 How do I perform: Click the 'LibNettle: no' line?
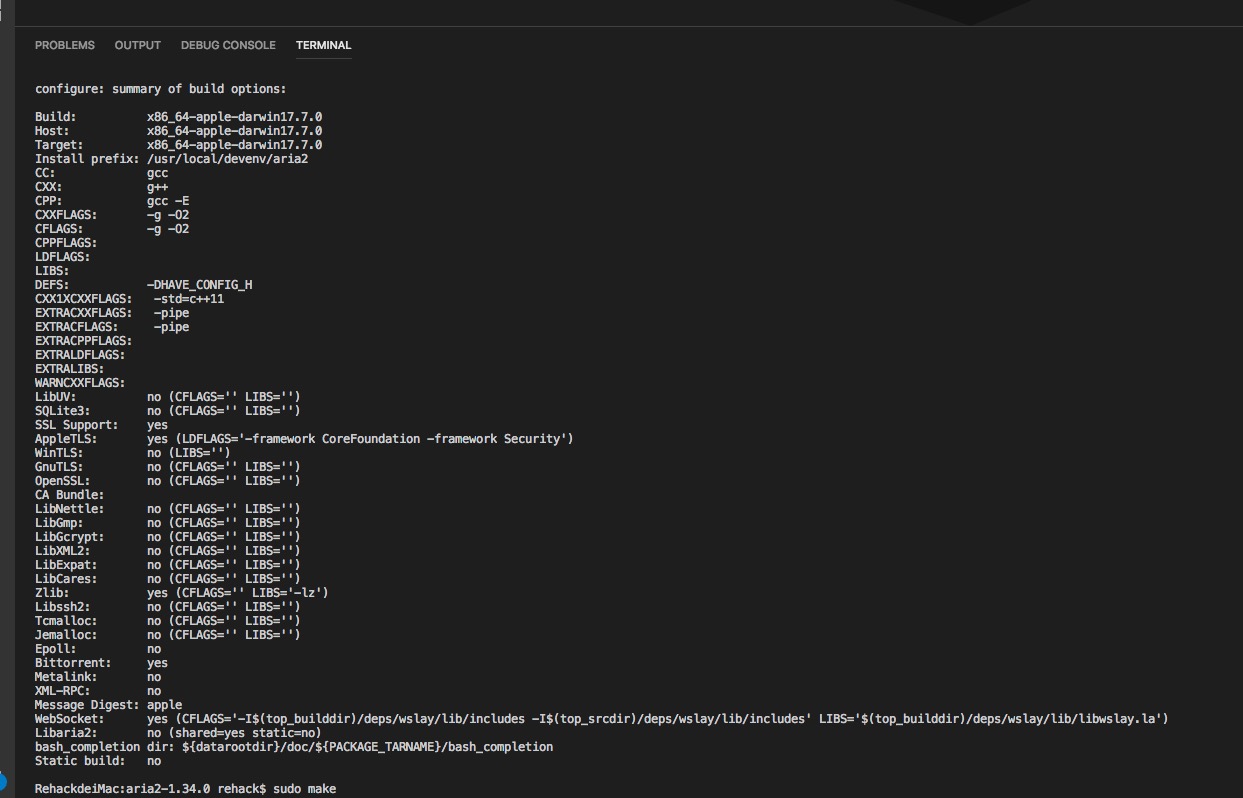click(168, 509)
